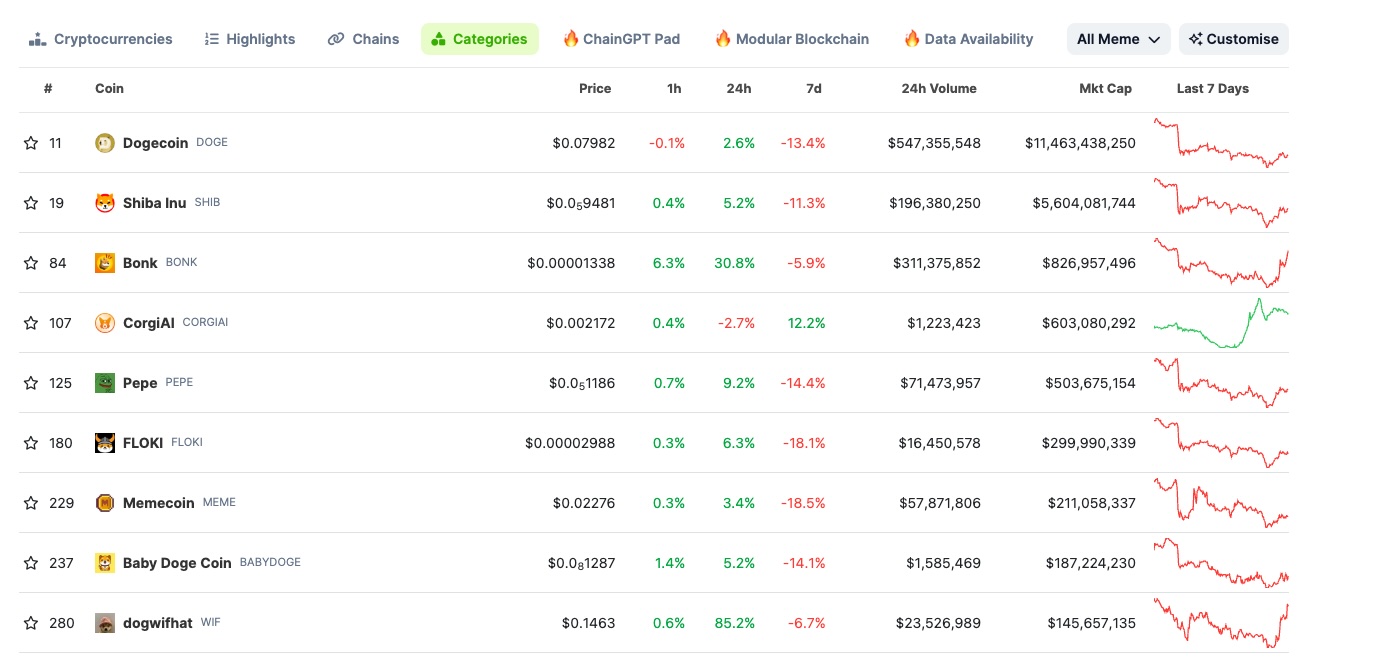This screenshot has height=657, width=1376.
Task: Click the fire icon beside Modular Blockchain
Action: [723, 38]
